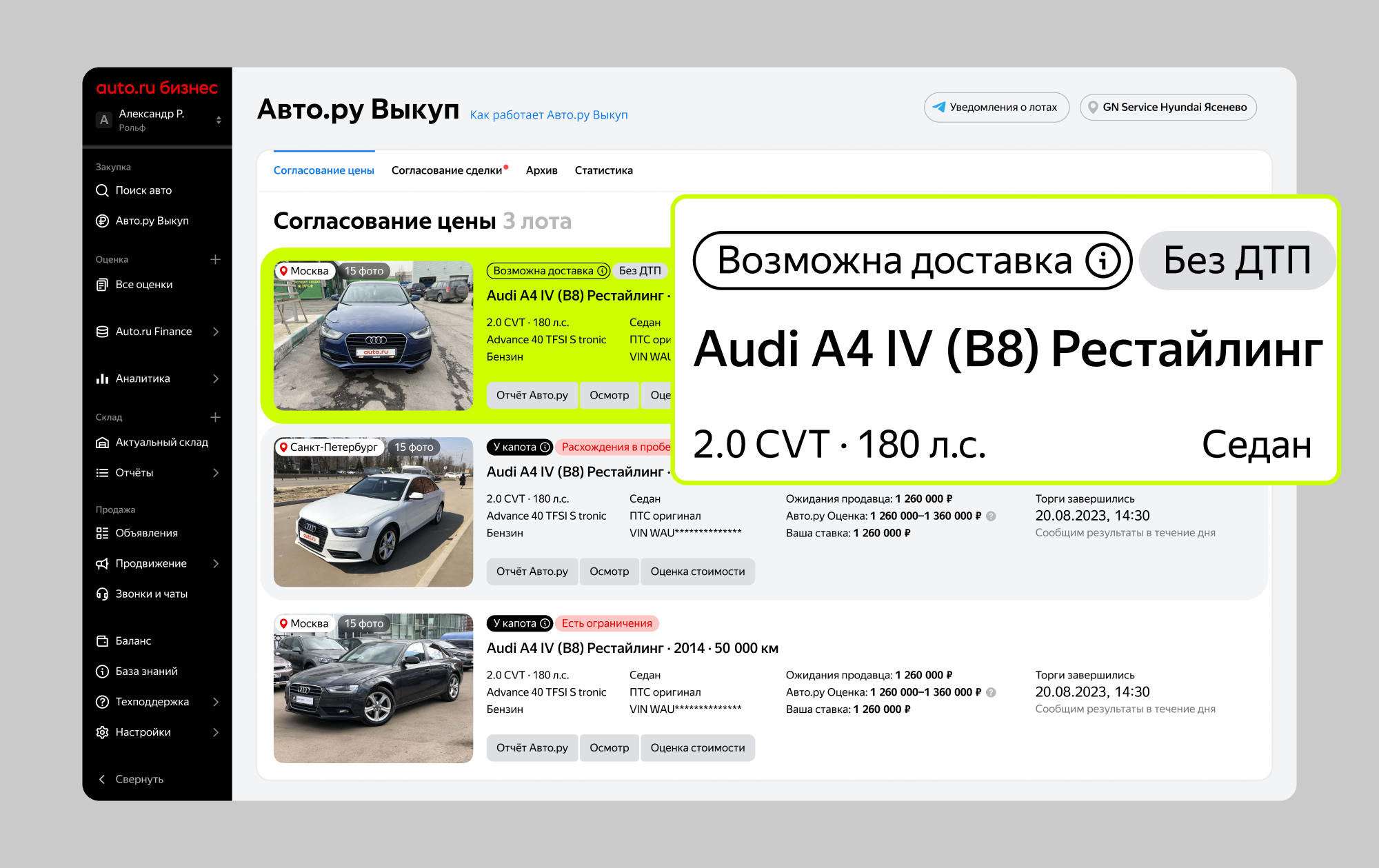Open the Архив tab
Image resolution: width=1379 pixels, height=868 pixels.
coord(542,170)
